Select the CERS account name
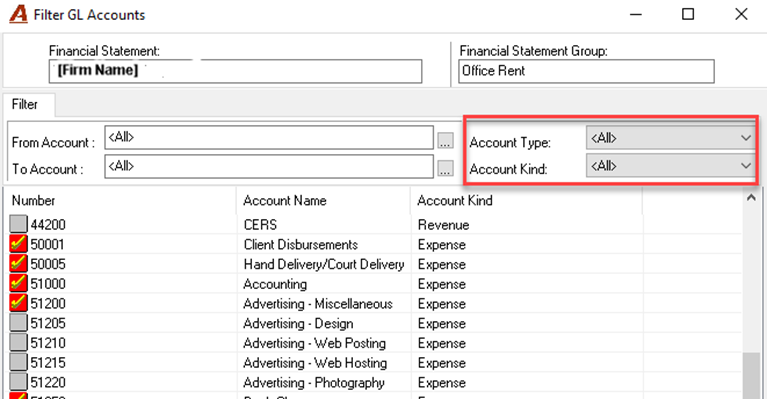 (x=260, y=224)
